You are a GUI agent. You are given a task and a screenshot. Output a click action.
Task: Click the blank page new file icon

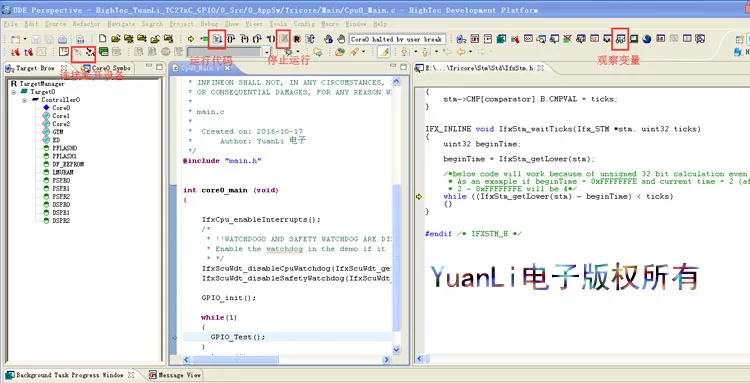pyautogui.click(x=102, y=39)
